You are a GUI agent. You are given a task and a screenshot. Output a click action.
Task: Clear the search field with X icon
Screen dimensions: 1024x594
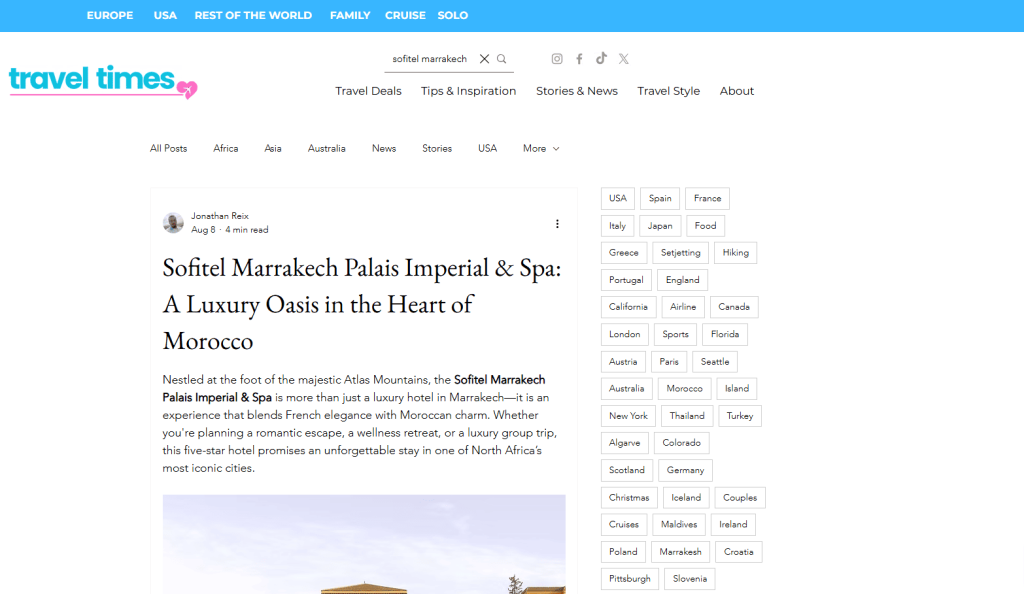pos(484,59)
